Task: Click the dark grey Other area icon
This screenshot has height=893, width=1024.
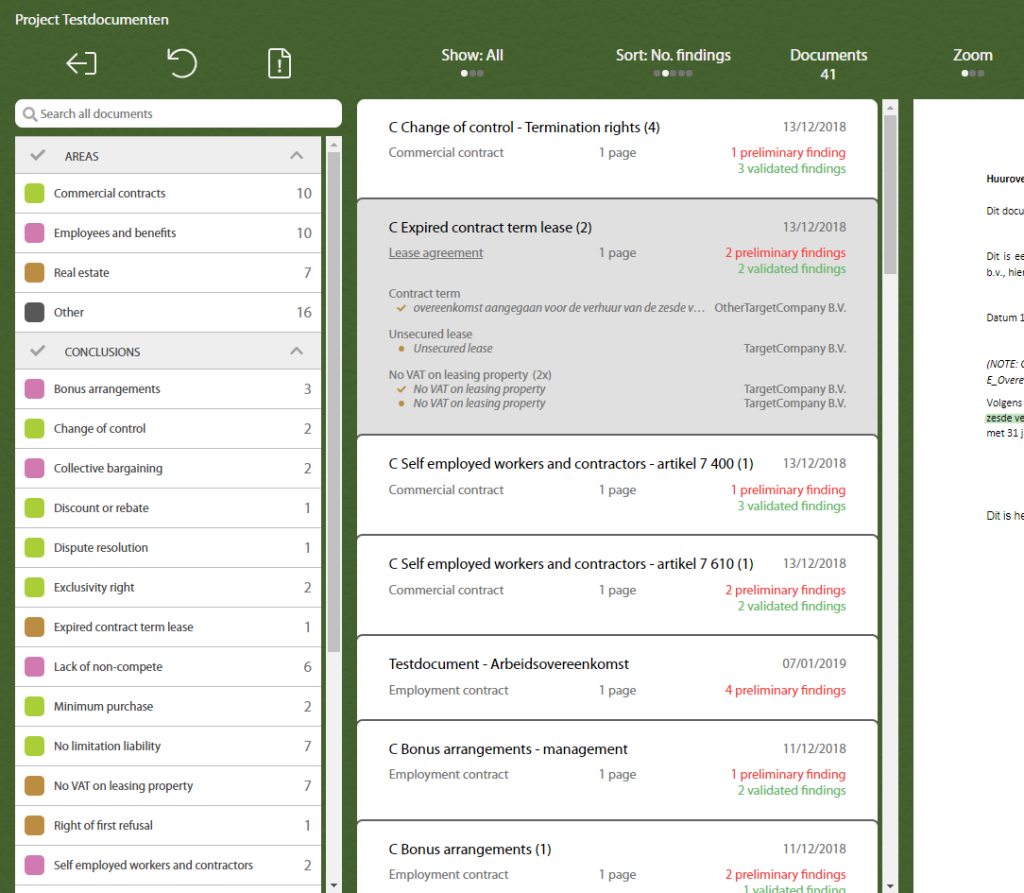Action: pyautogui.click(x=35, y=312)
